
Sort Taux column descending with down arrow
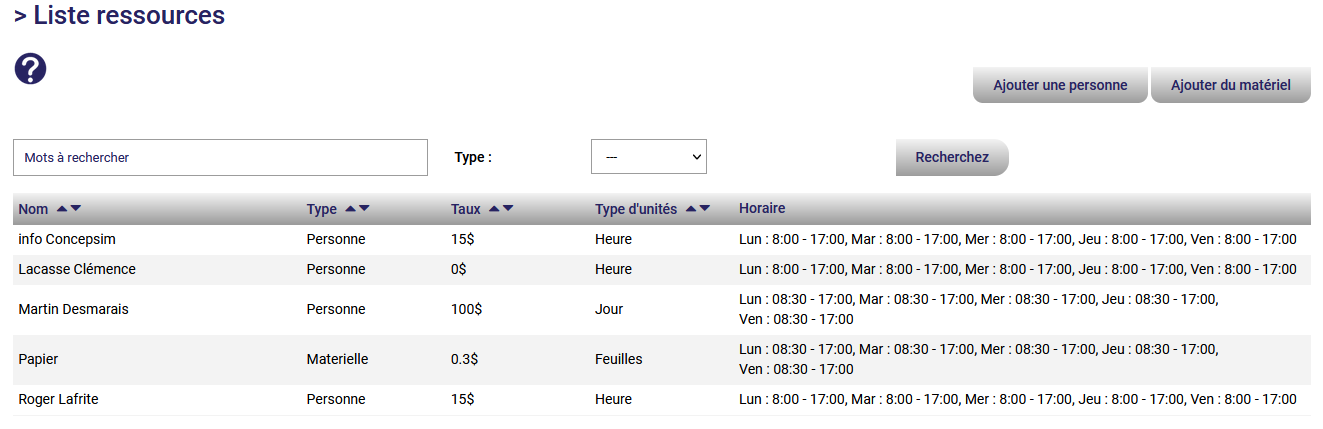[x=508, y=209]
